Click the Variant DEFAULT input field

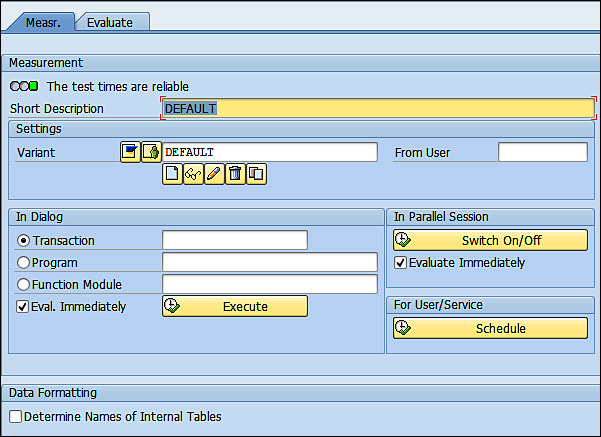click(270, 152)
